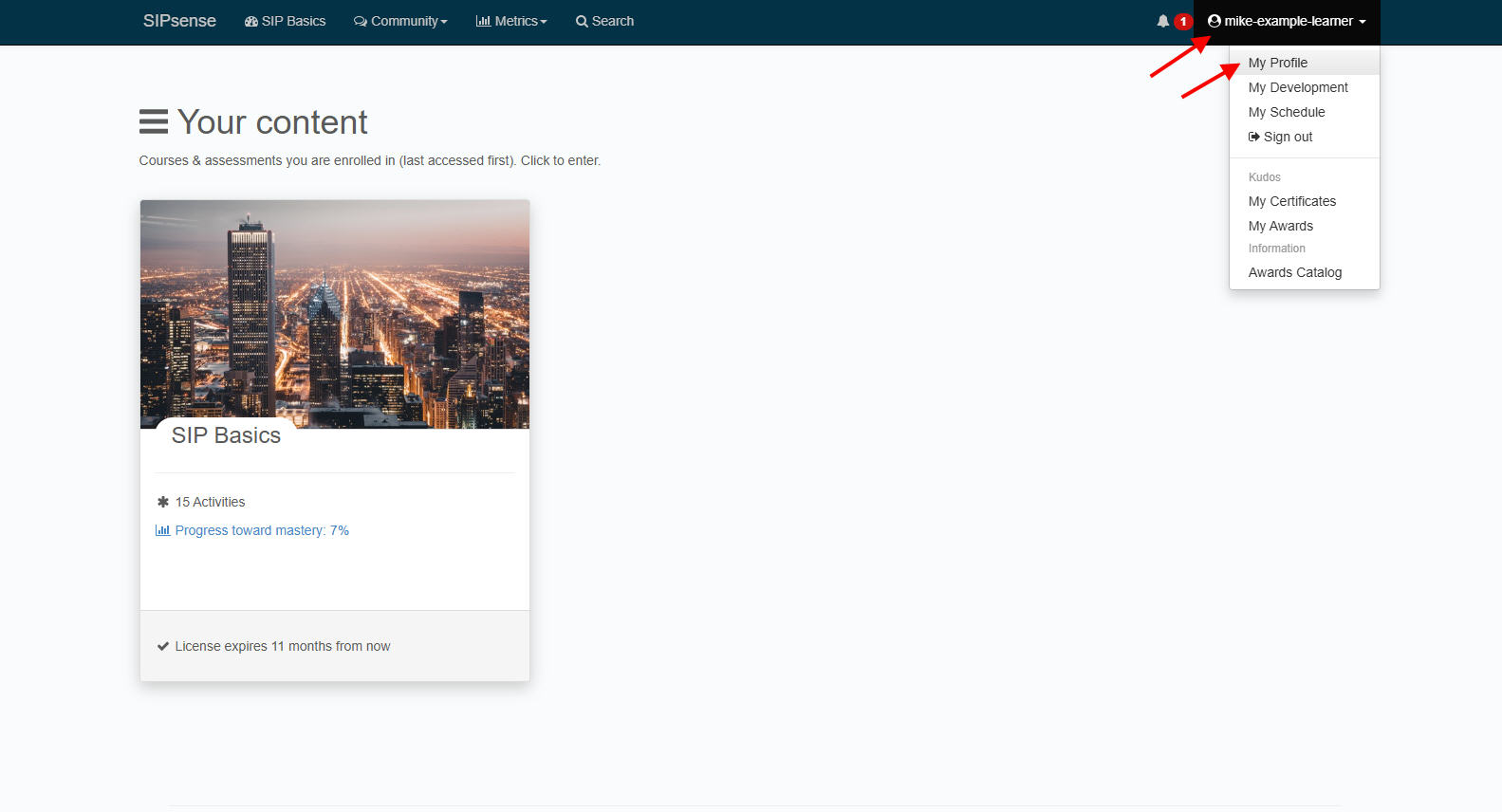Open the Search page from the navbar
The height and width of the screenshot is (812, 1502).
point(604,21)
